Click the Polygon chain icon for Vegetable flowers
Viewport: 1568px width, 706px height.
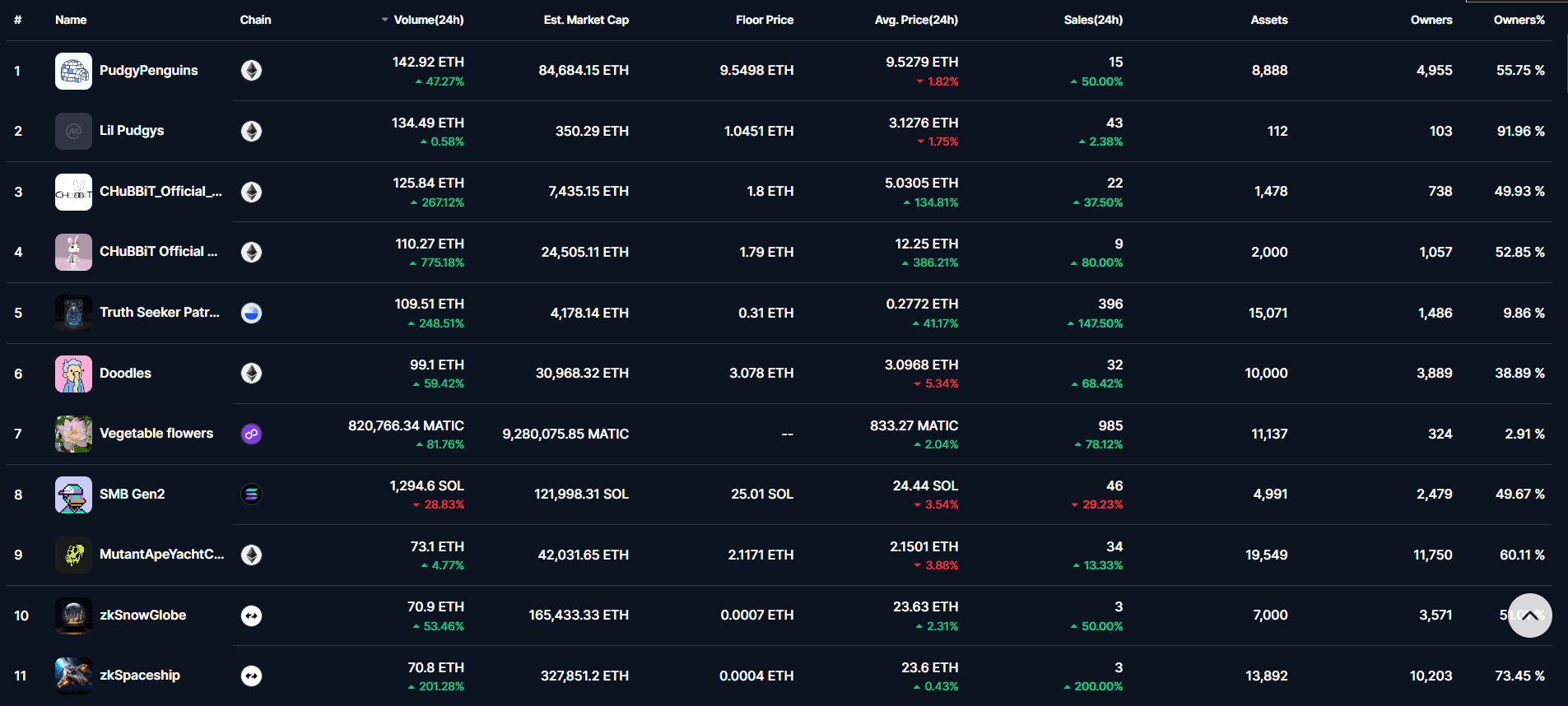[x=252, y=434]
